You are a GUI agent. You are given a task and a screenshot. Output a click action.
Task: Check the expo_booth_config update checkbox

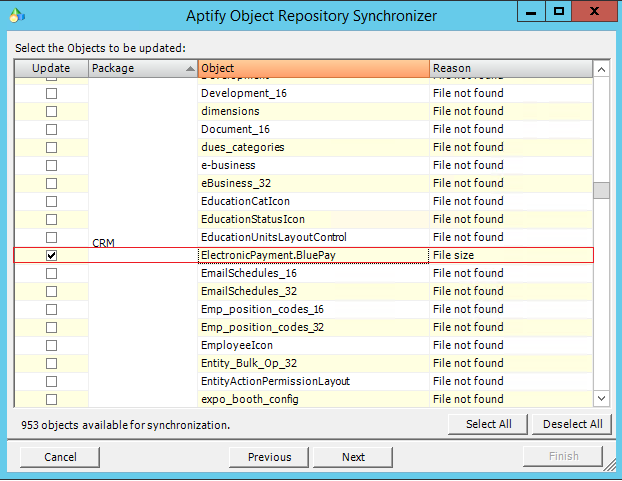click(51, 399)
